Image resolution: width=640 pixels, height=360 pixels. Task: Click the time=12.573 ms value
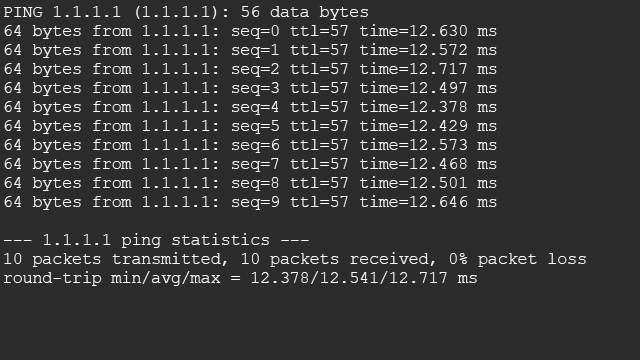click(x=428, y=145)
